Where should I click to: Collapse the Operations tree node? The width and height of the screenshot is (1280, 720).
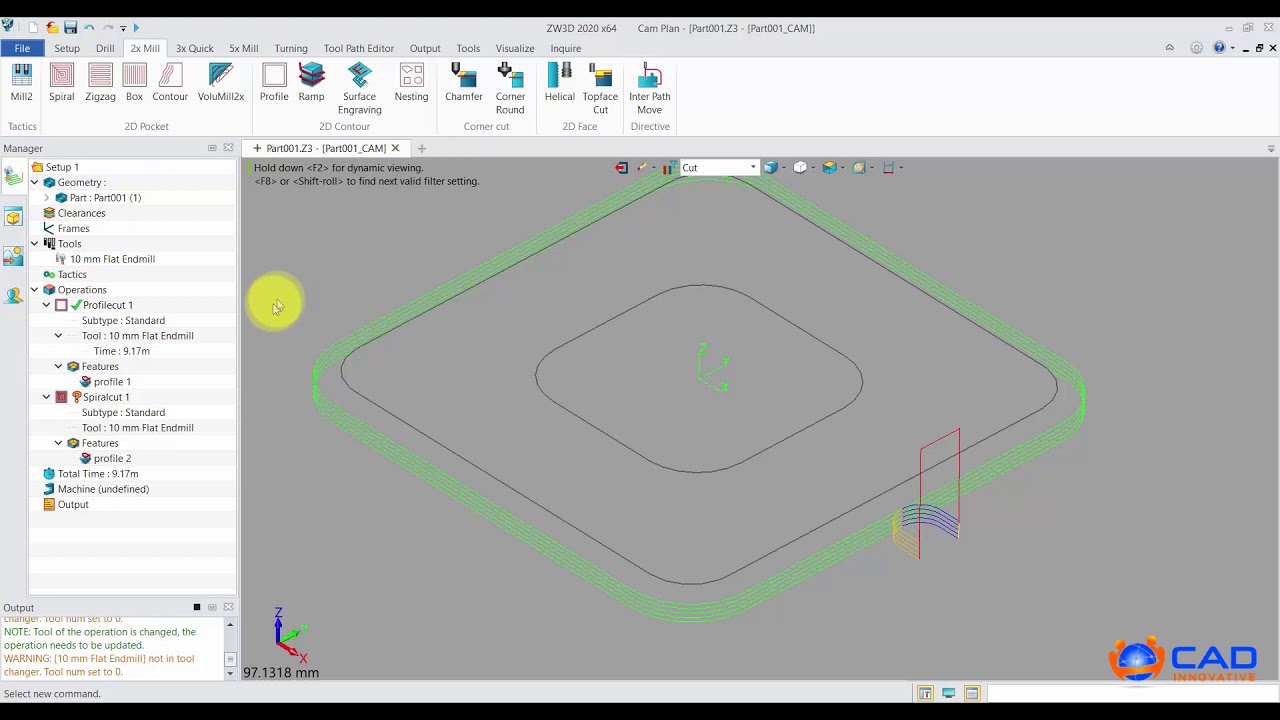click(x=34, y=290)
